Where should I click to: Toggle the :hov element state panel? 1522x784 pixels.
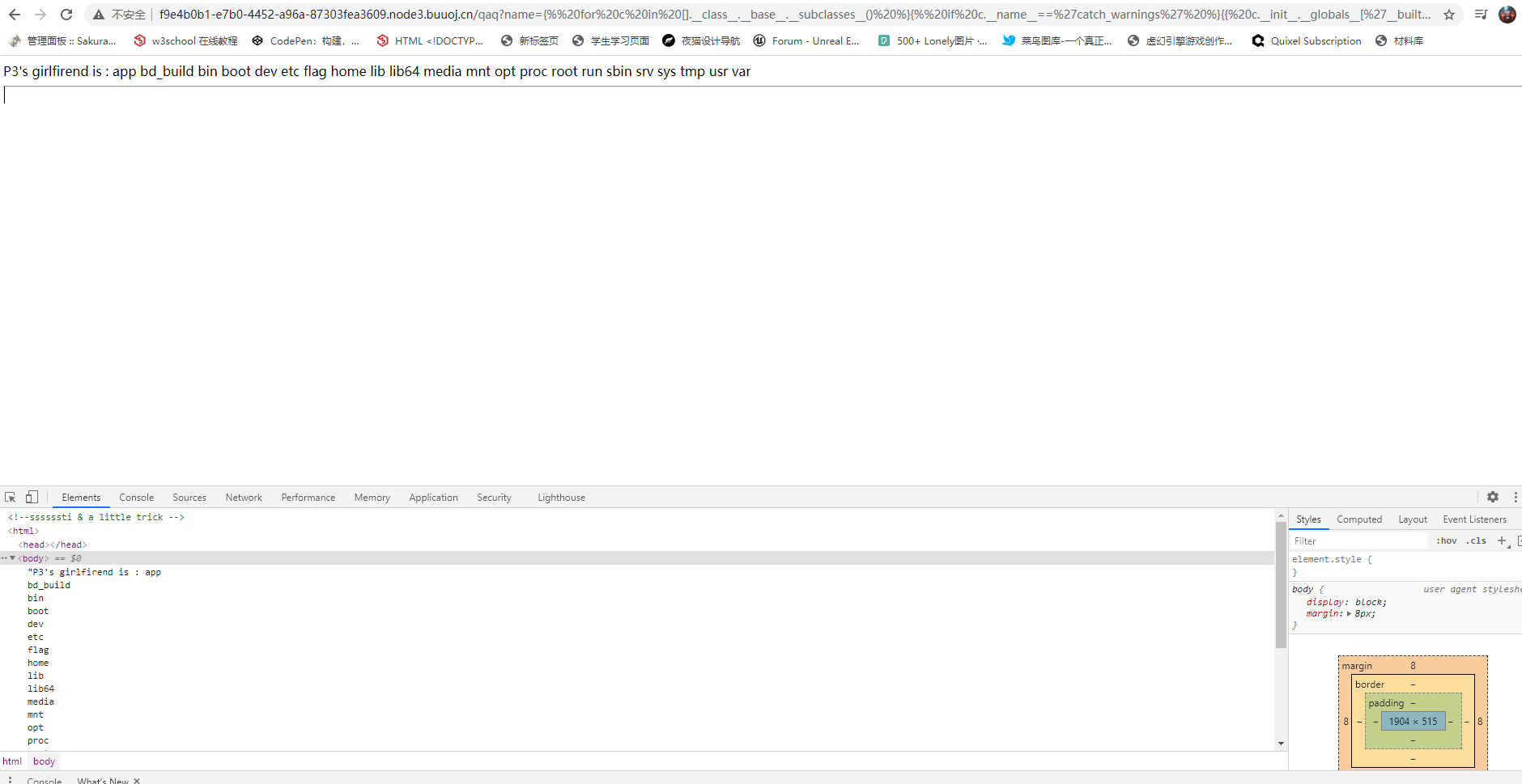click(x=1446, y=541)
